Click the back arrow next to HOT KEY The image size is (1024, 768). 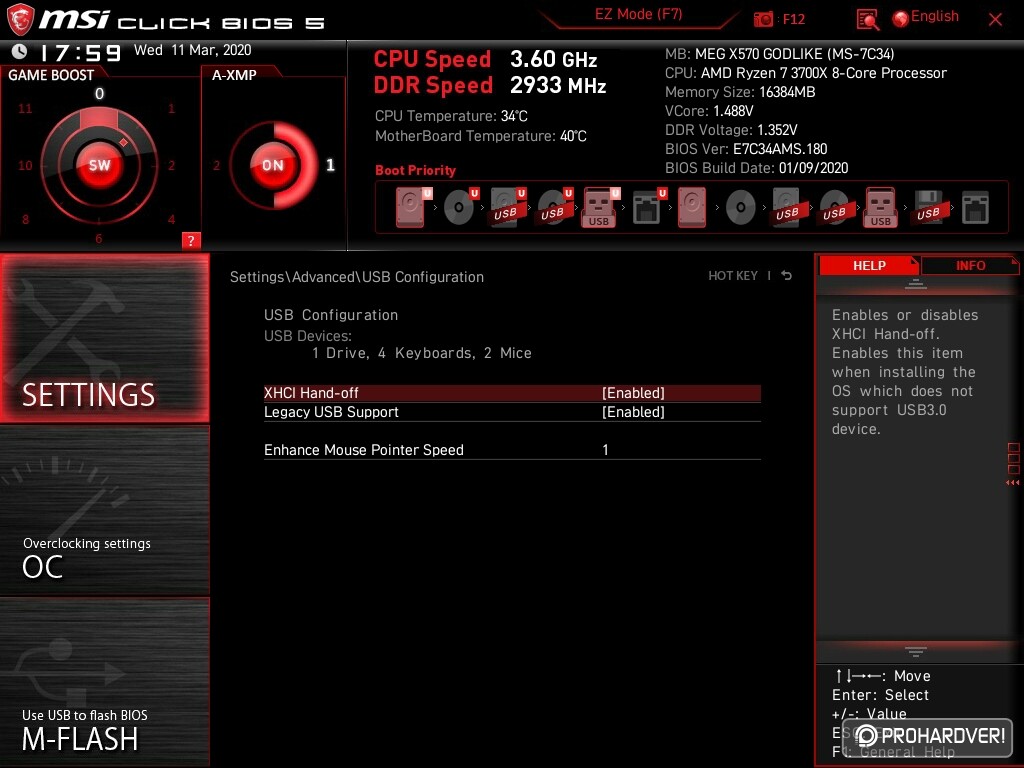pyautogui.click(x=787, y=276)
